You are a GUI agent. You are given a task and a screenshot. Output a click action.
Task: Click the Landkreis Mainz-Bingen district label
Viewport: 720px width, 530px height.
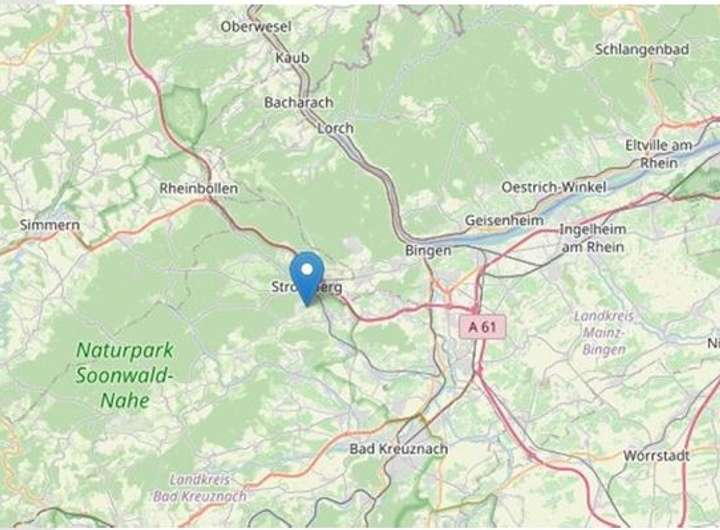[x=604, y=333]
